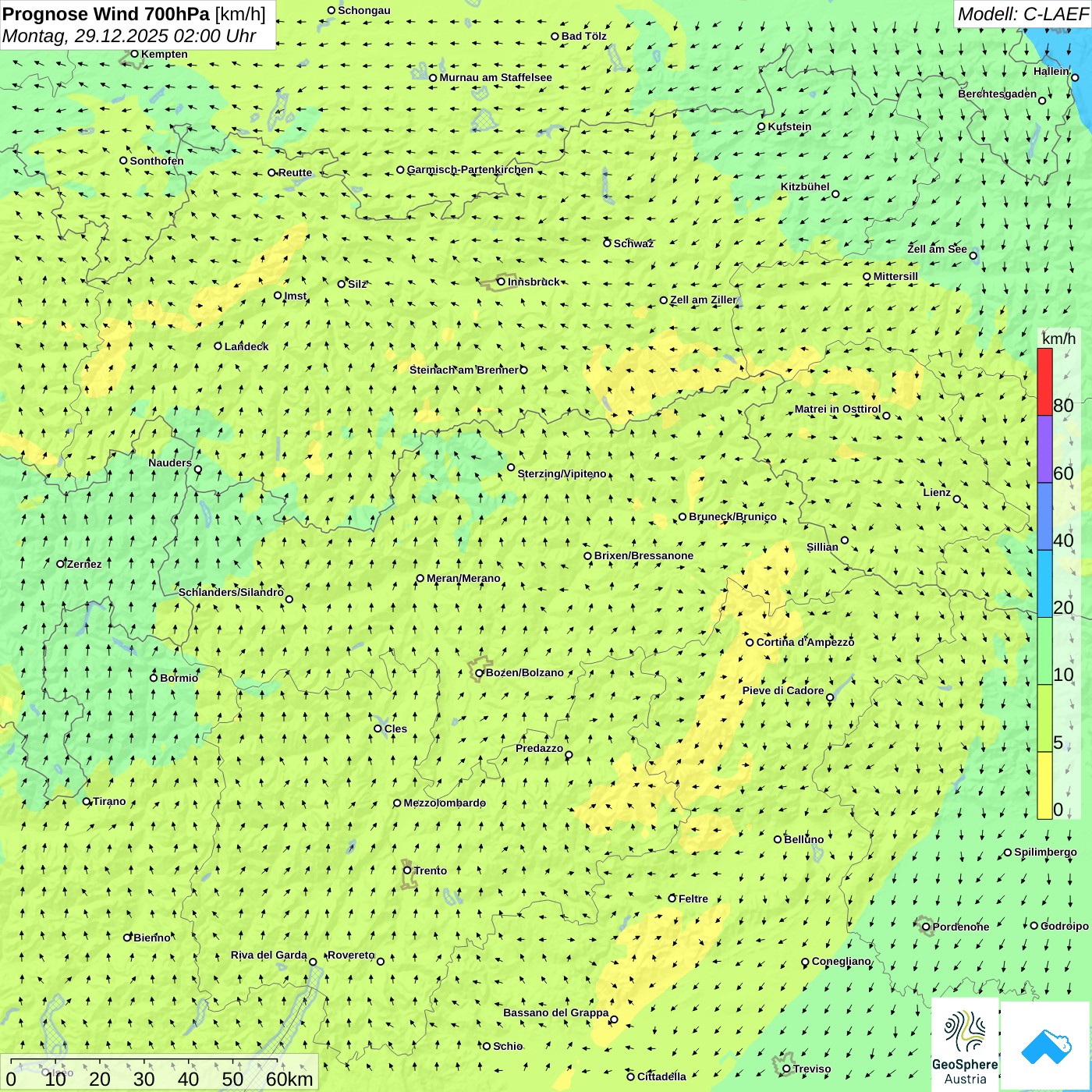Image resolution: width=1092 pixels, height=1092 pixels.
Task: Click the Schwaz location marker
Action: click(x=607, y=243)
